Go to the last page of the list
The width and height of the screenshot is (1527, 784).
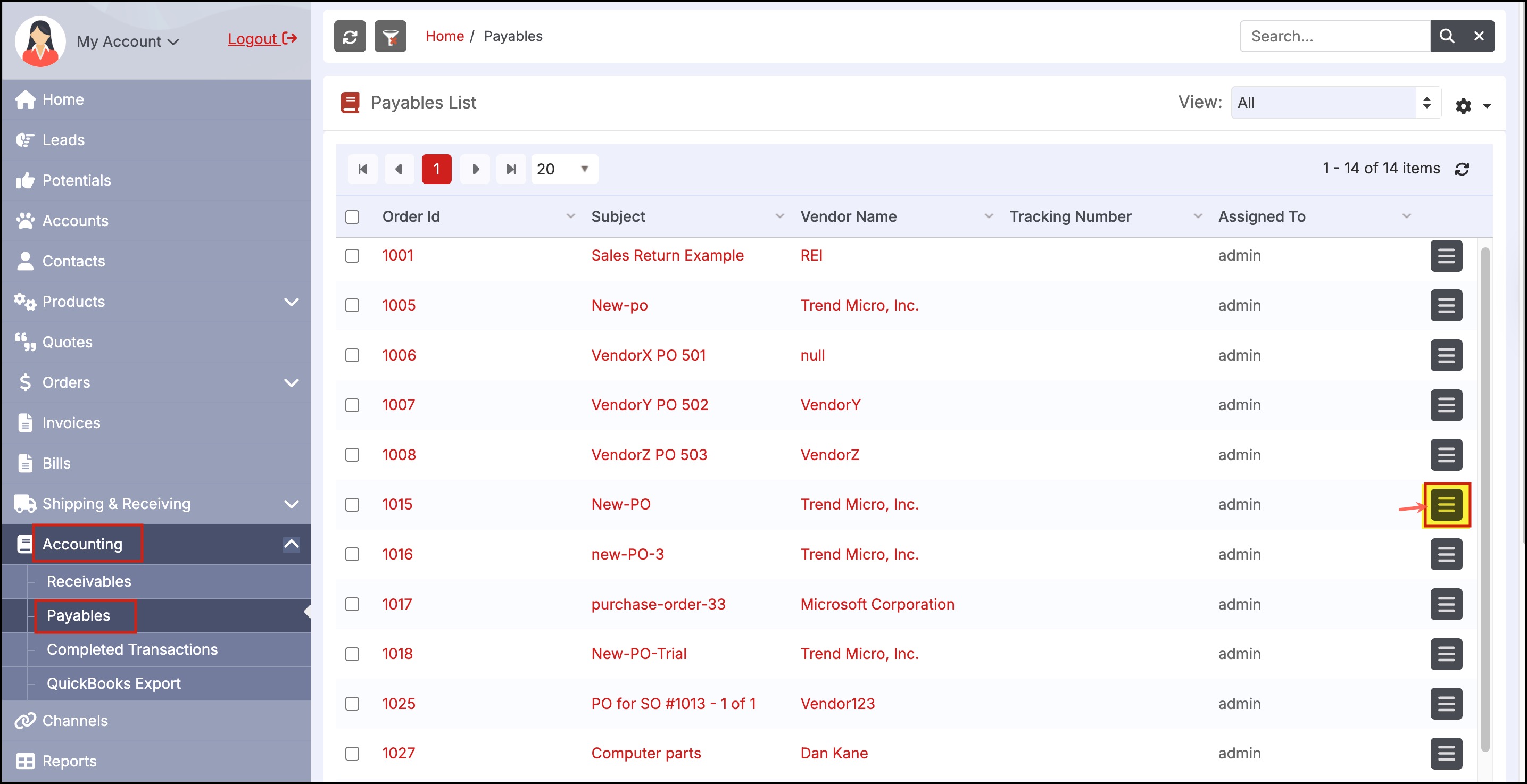510,170
